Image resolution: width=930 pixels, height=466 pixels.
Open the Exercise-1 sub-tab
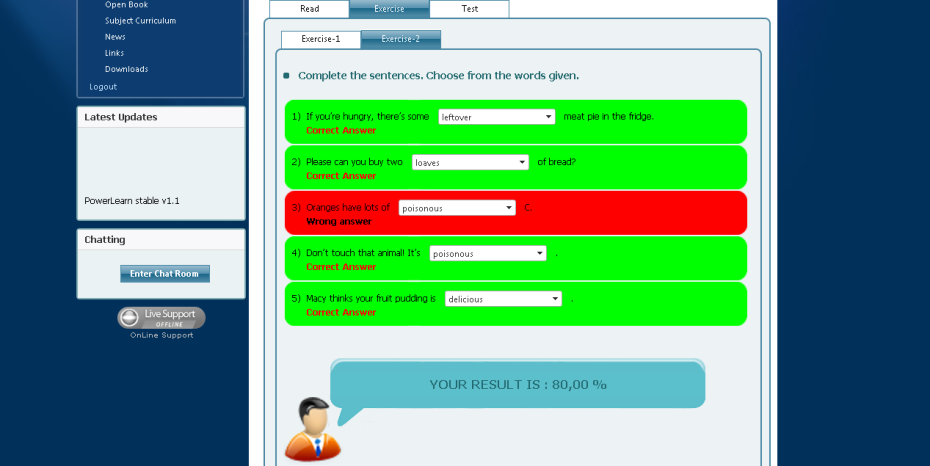(320, 39)
